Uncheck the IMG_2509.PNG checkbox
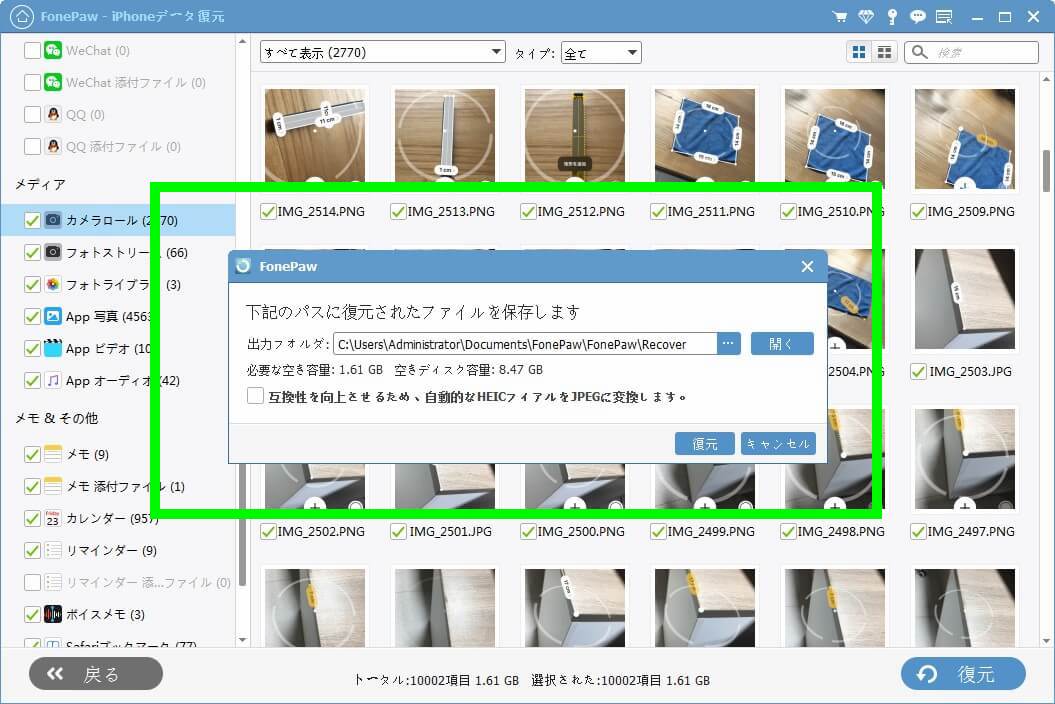 click(918, 211)
